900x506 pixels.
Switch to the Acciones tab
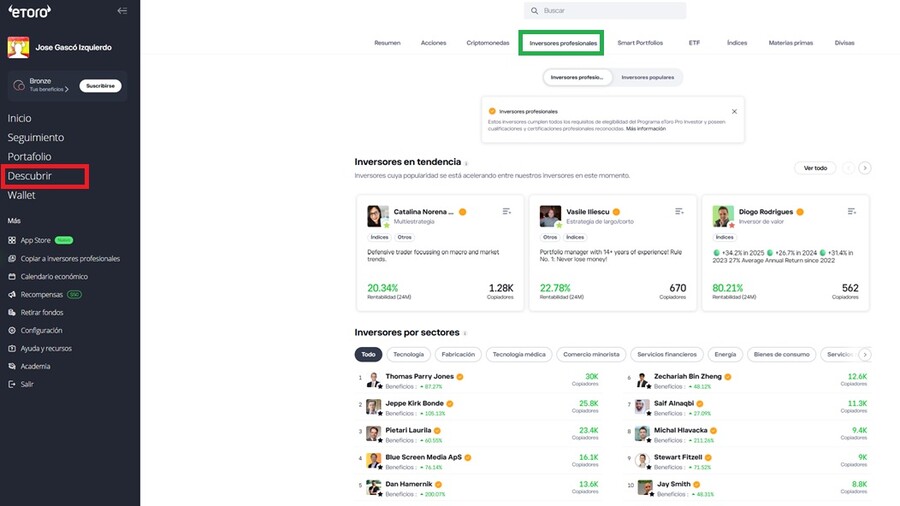click(433, 43)
